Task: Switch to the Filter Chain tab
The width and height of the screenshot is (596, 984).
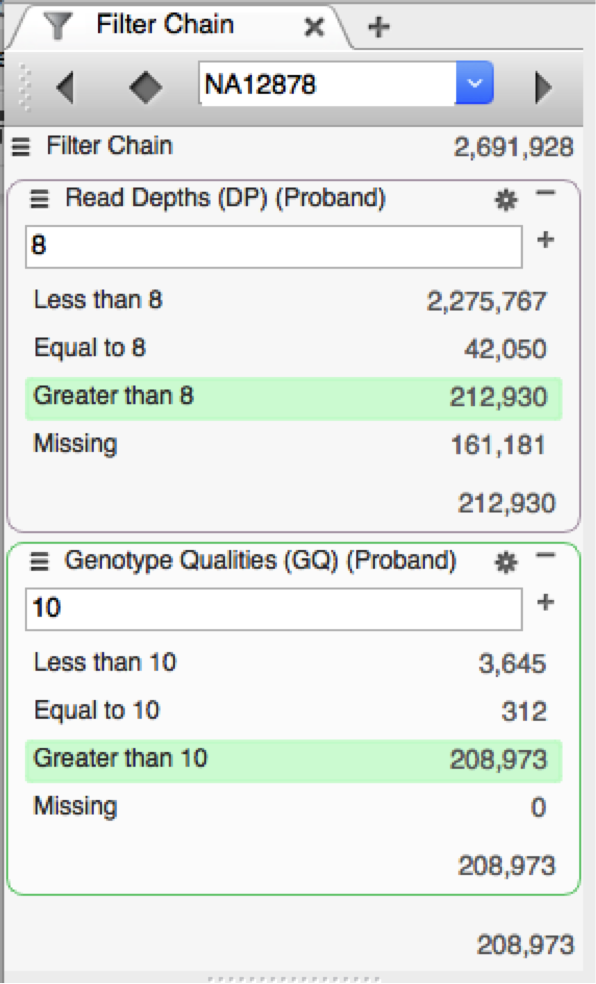Action: coord(166,25)
